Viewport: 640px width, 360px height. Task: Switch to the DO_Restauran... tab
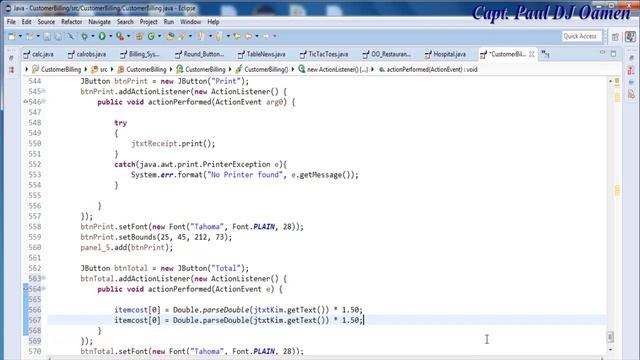point(387,54)
